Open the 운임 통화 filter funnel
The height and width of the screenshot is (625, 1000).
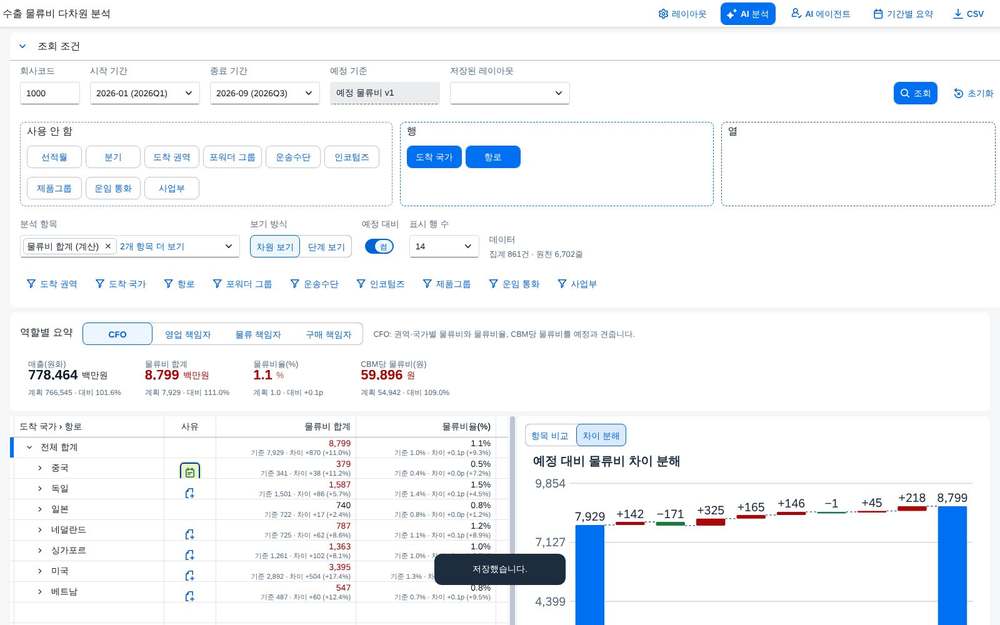point(494,284)
